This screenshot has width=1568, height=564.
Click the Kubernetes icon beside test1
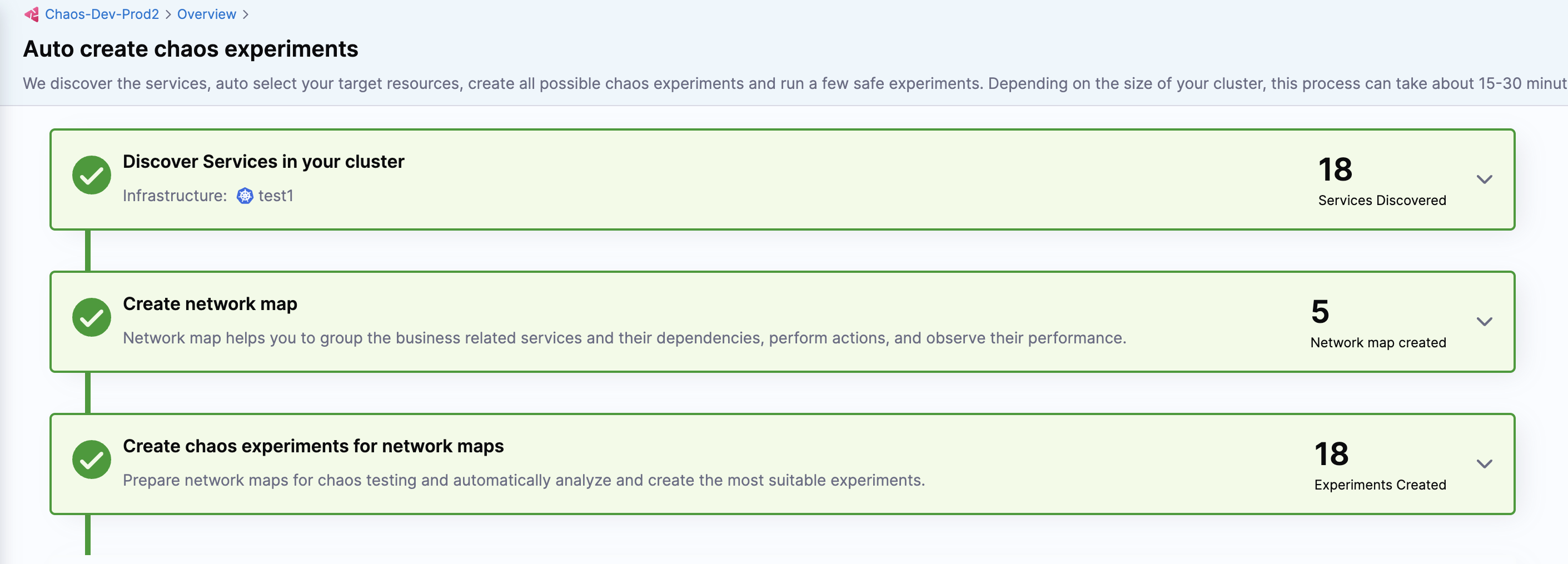tap(245, 195)
